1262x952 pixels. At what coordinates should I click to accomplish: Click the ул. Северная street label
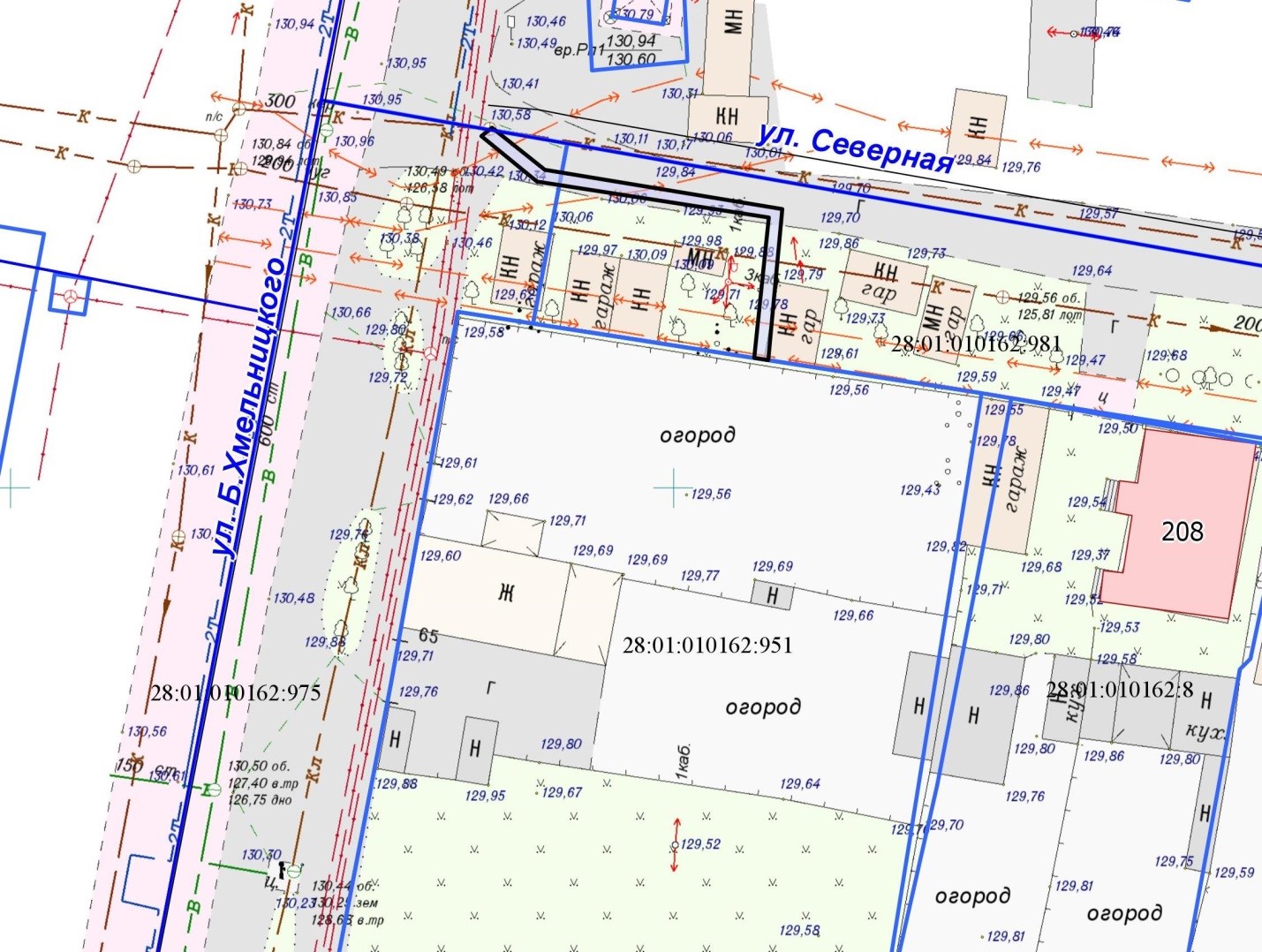(x=854, y=148)
